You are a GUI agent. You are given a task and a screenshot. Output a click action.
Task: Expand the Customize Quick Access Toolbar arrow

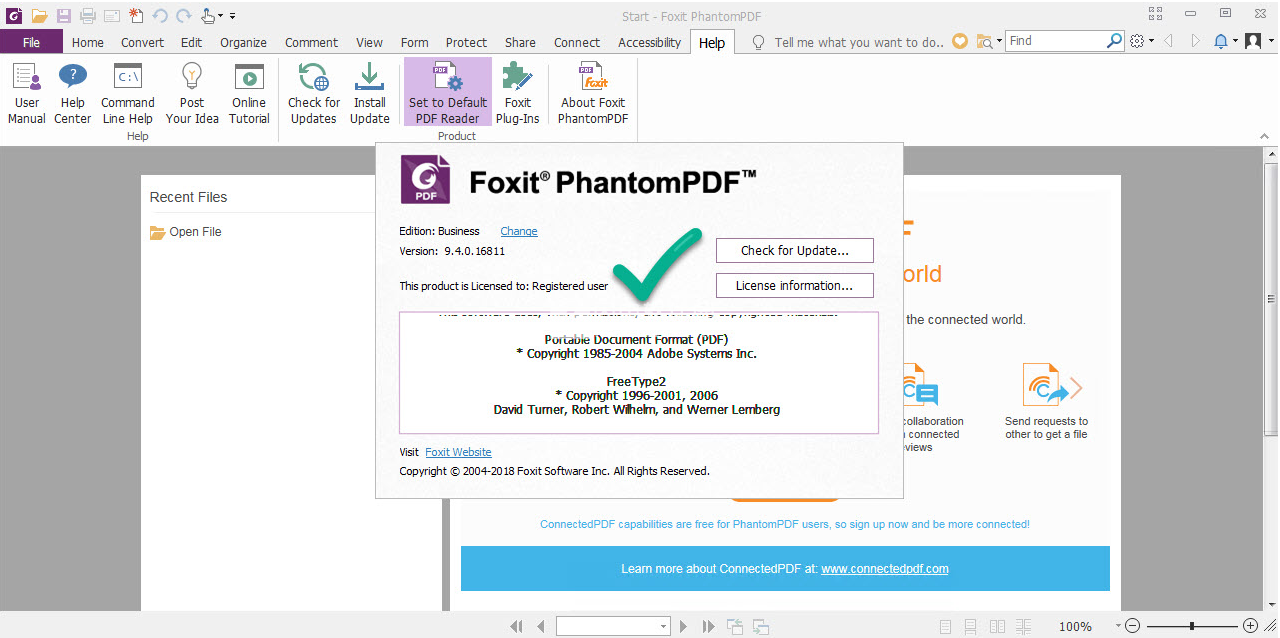pos(233,16)
